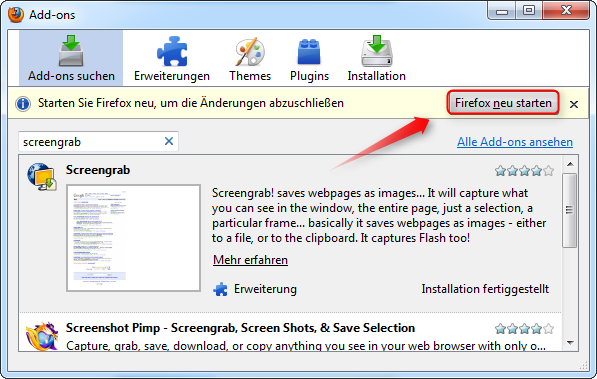Click the Screengrab description paragraph
Viewport: 597px width, 379px height.
(379, 216)
